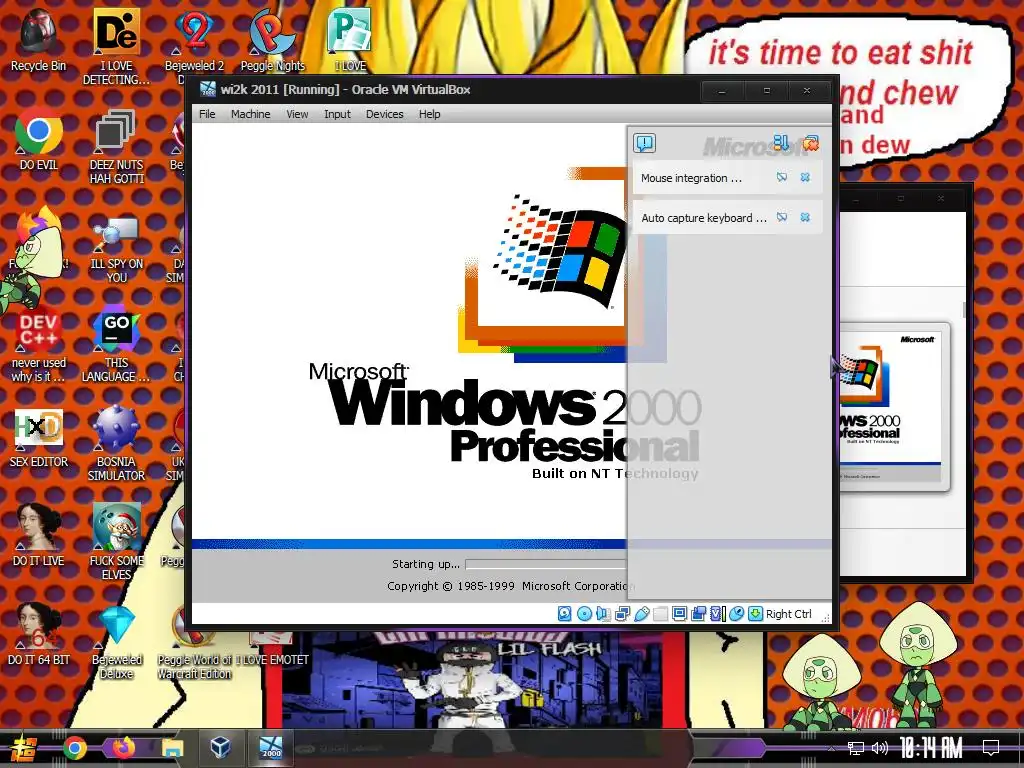Delete all finished notifications icon
The height and width of the screenshot is (768, 1024).
(x=810, y=142)
